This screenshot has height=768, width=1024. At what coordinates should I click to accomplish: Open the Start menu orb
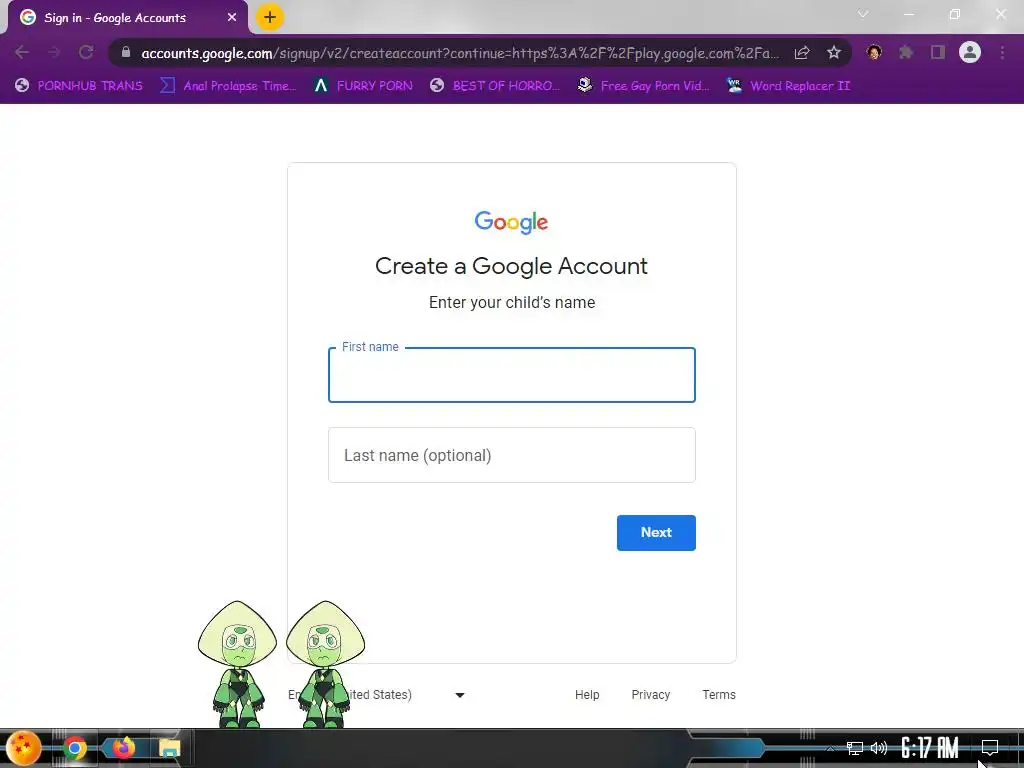24,748
